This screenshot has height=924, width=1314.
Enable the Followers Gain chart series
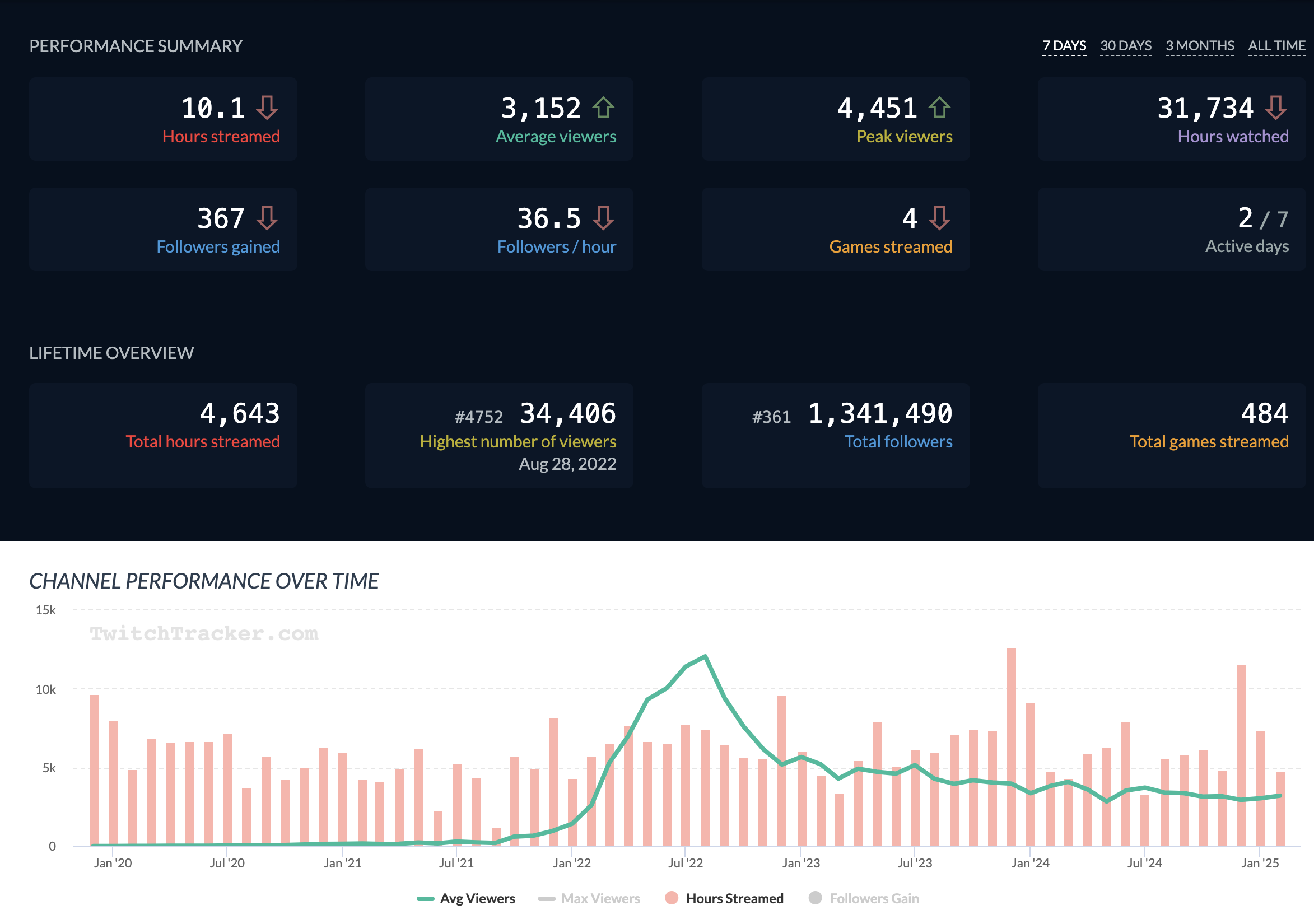873,898
